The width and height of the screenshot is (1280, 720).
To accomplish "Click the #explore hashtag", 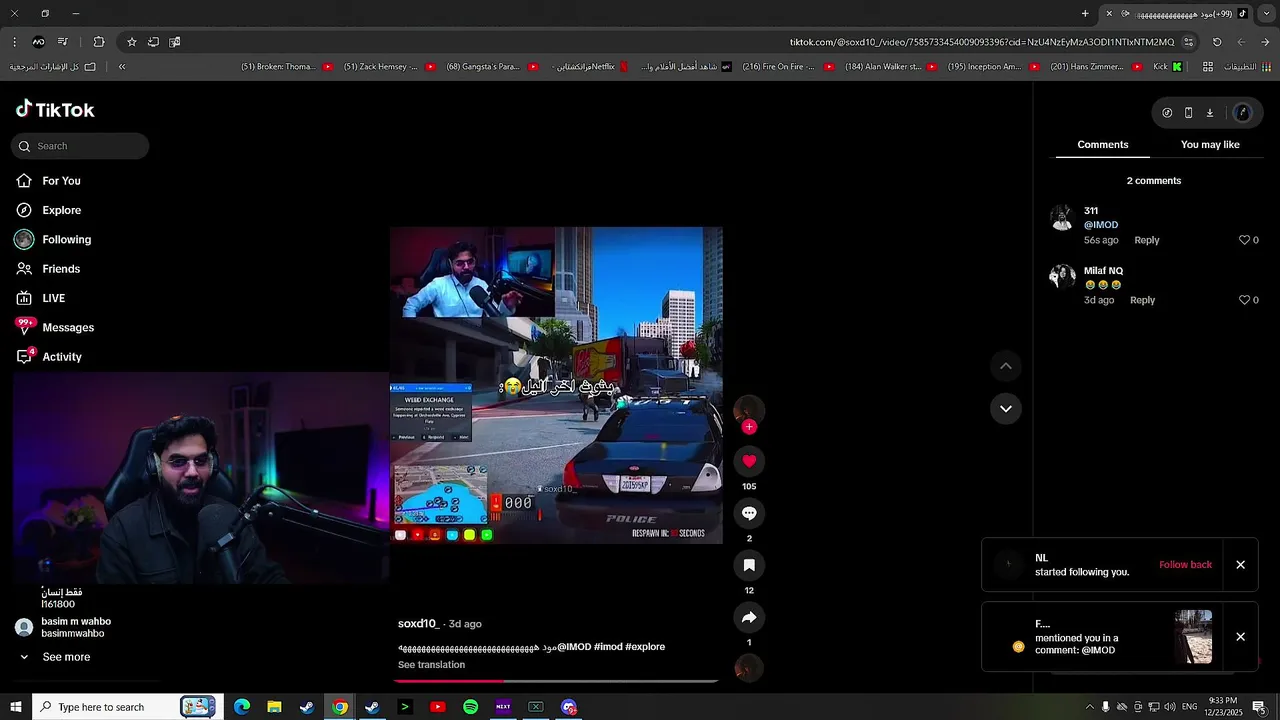I will click(x=645, y=647).
